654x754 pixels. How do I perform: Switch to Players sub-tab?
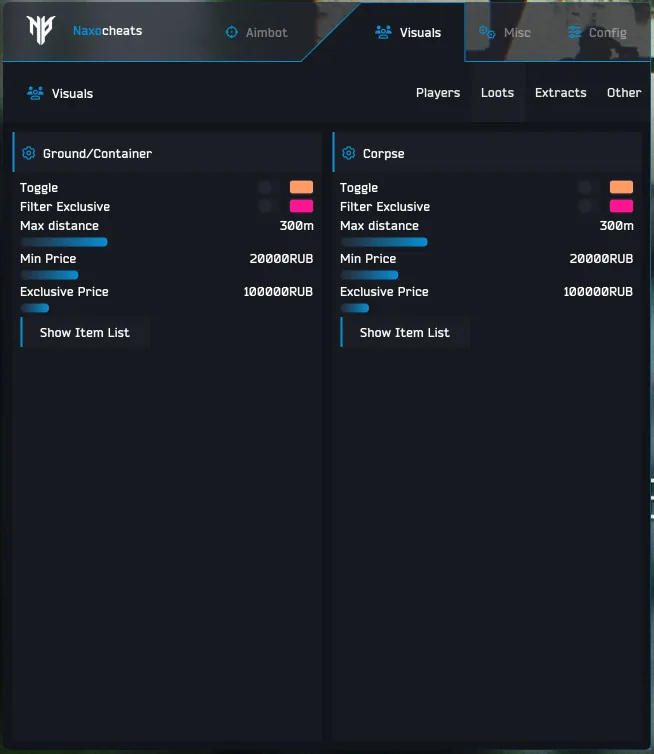(x=438, y=93)
